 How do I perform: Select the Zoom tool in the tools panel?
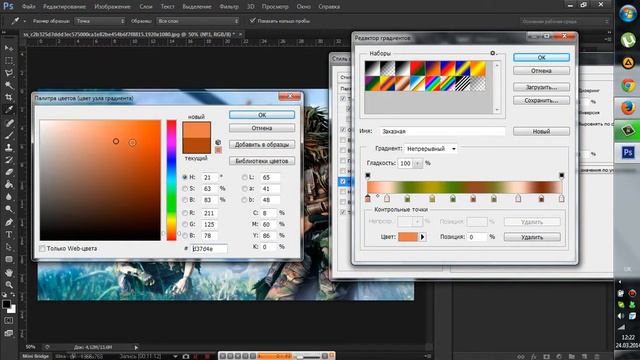tap(9, 284)
